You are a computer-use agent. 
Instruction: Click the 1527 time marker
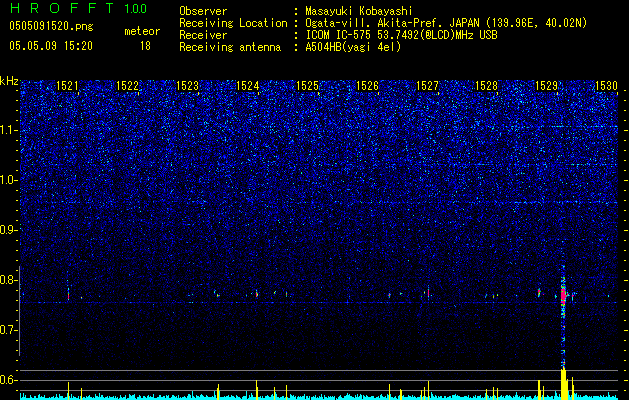click(x=427, y=86)
